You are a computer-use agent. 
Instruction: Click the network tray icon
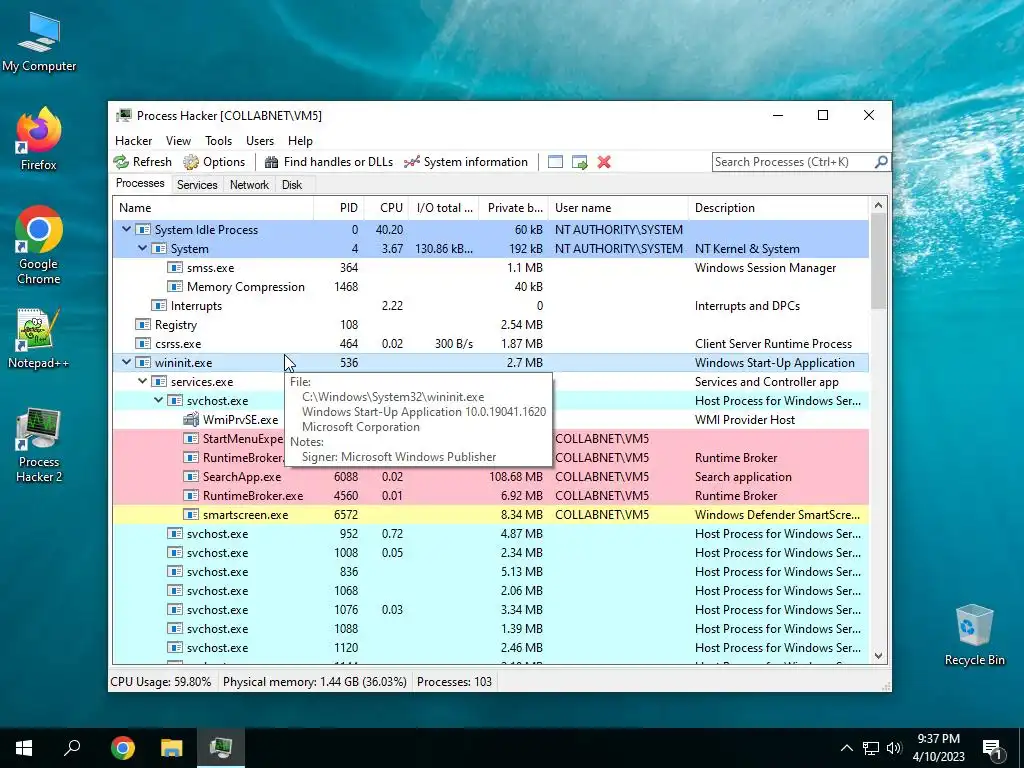point(871,748)
